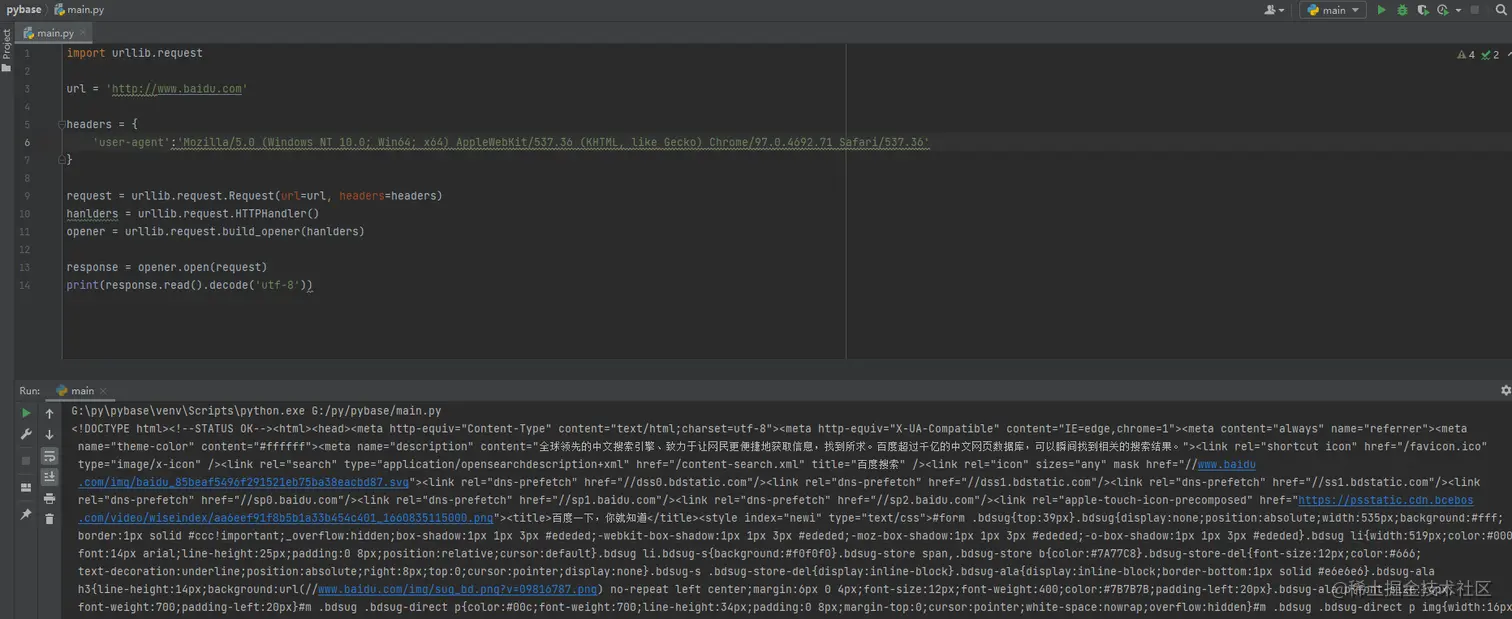This screenshot has width=1512, height=619.
Task: Click the restore layout icon in Run panel
Action: [26, 488]
